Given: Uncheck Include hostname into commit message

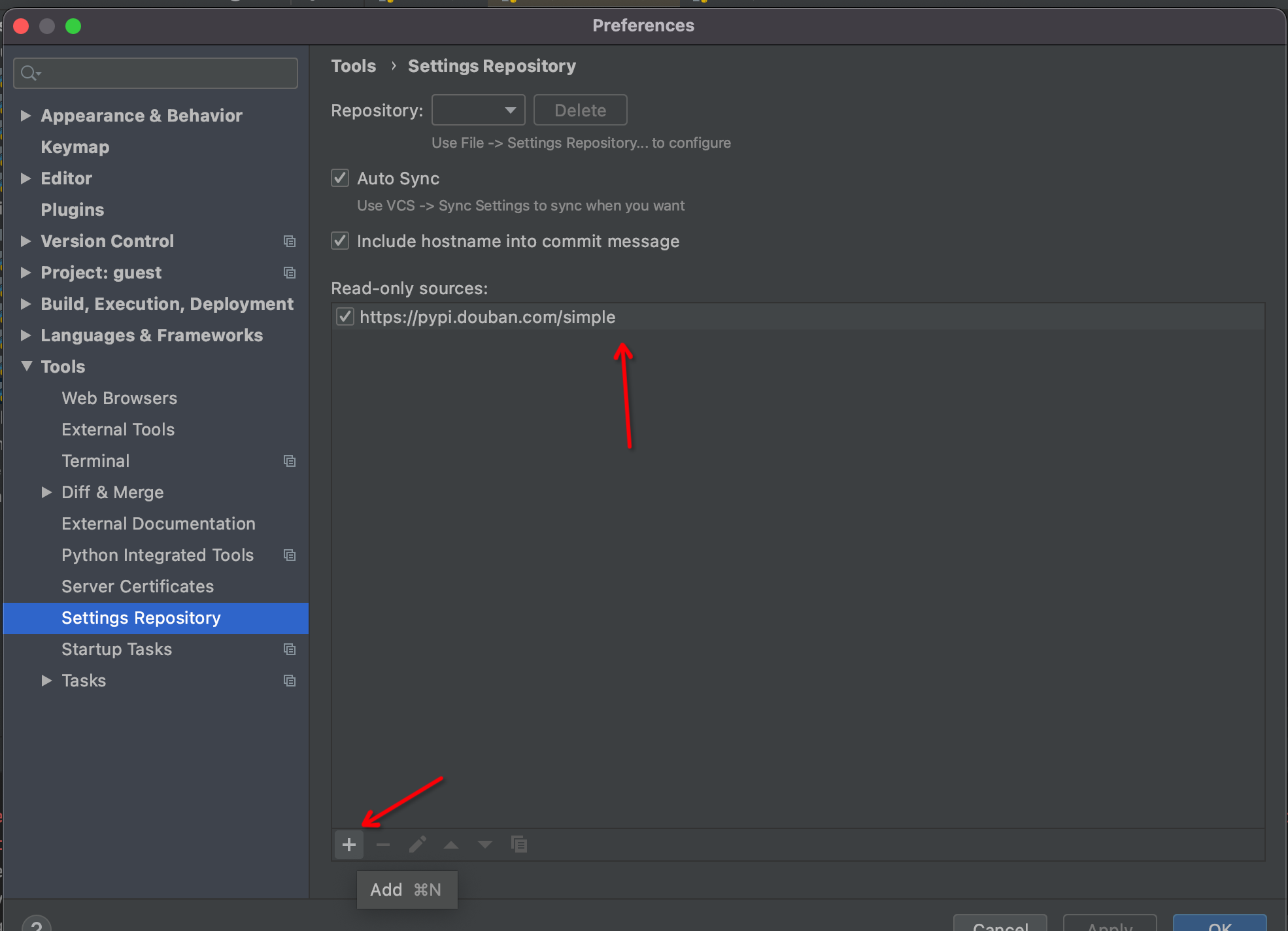Looking at the screenshot, I should click(340, 241).
